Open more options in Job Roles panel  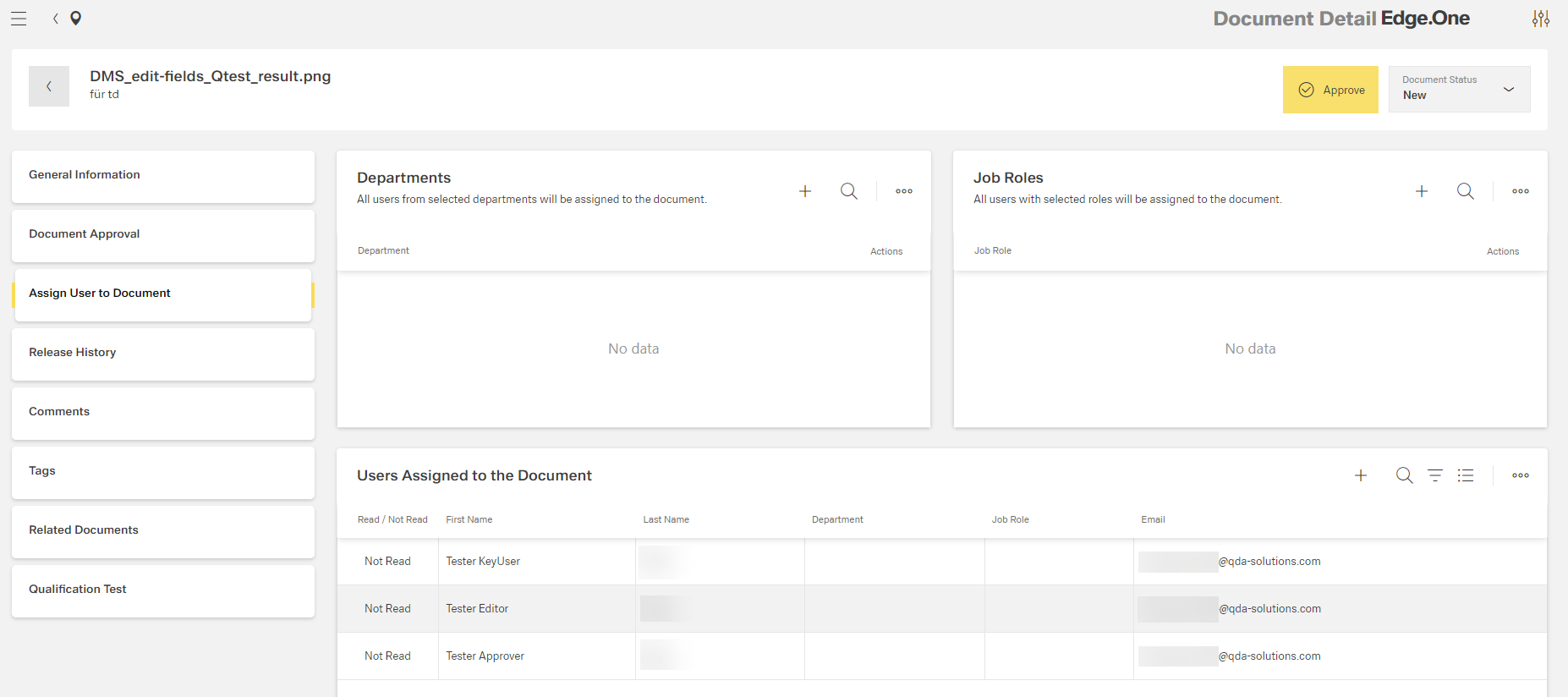1521,191
